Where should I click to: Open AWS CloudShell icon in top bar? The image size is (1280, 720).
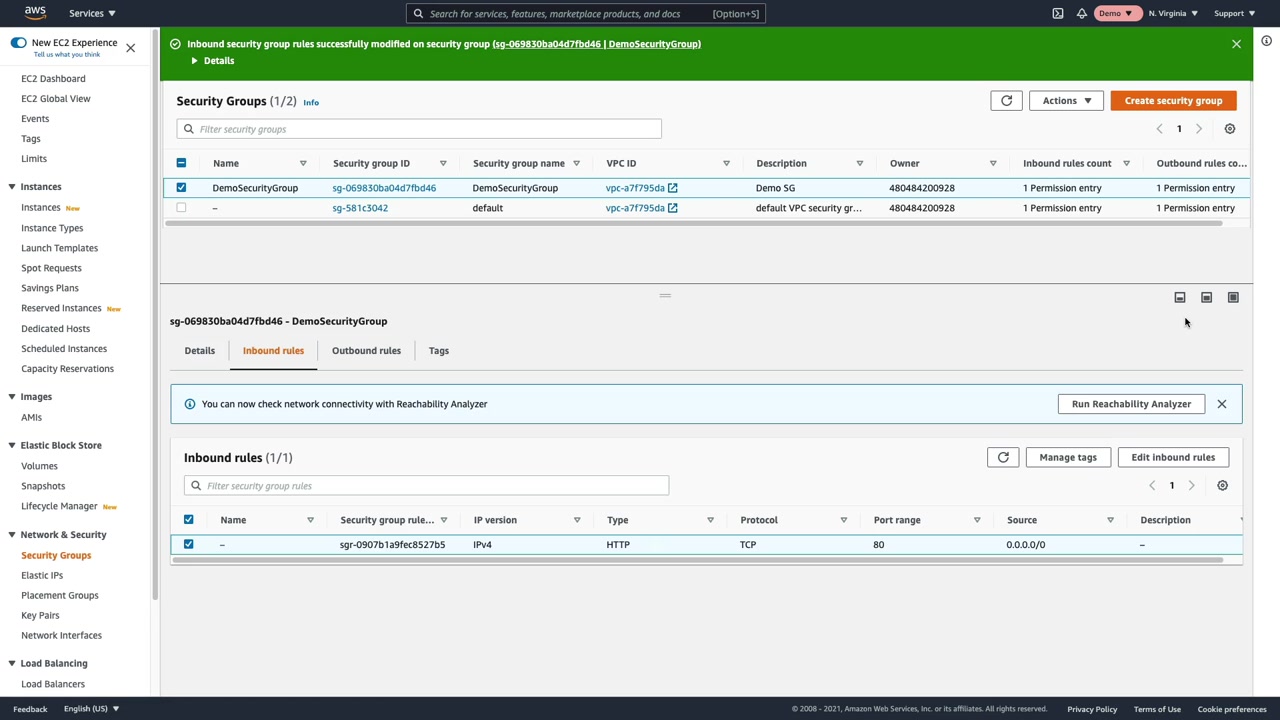1058,13
